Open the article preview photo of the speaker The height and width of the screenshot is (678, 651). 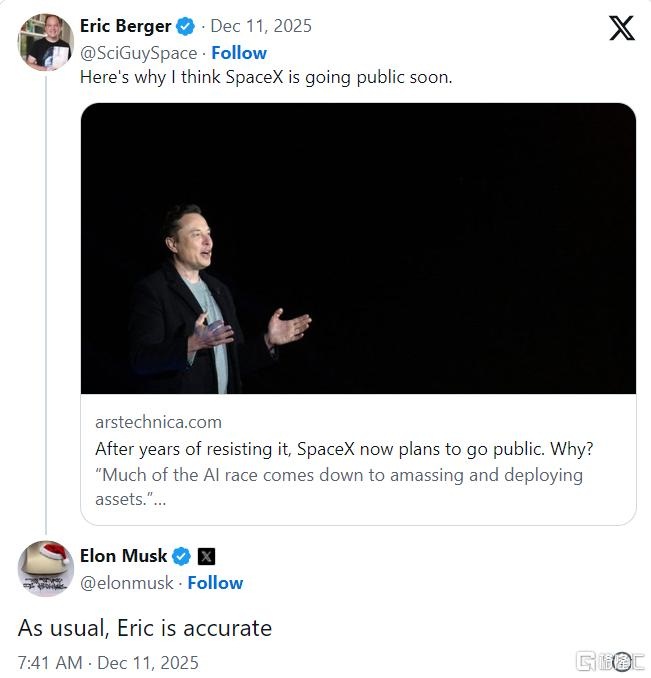click(358, 248)
